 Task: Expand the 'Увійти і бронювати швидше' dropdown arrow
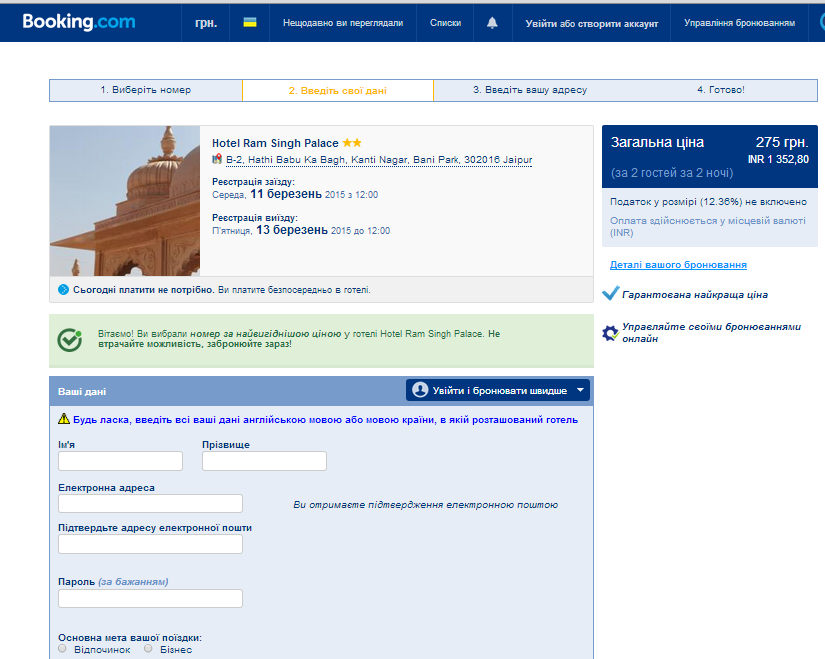pos(580,390)
